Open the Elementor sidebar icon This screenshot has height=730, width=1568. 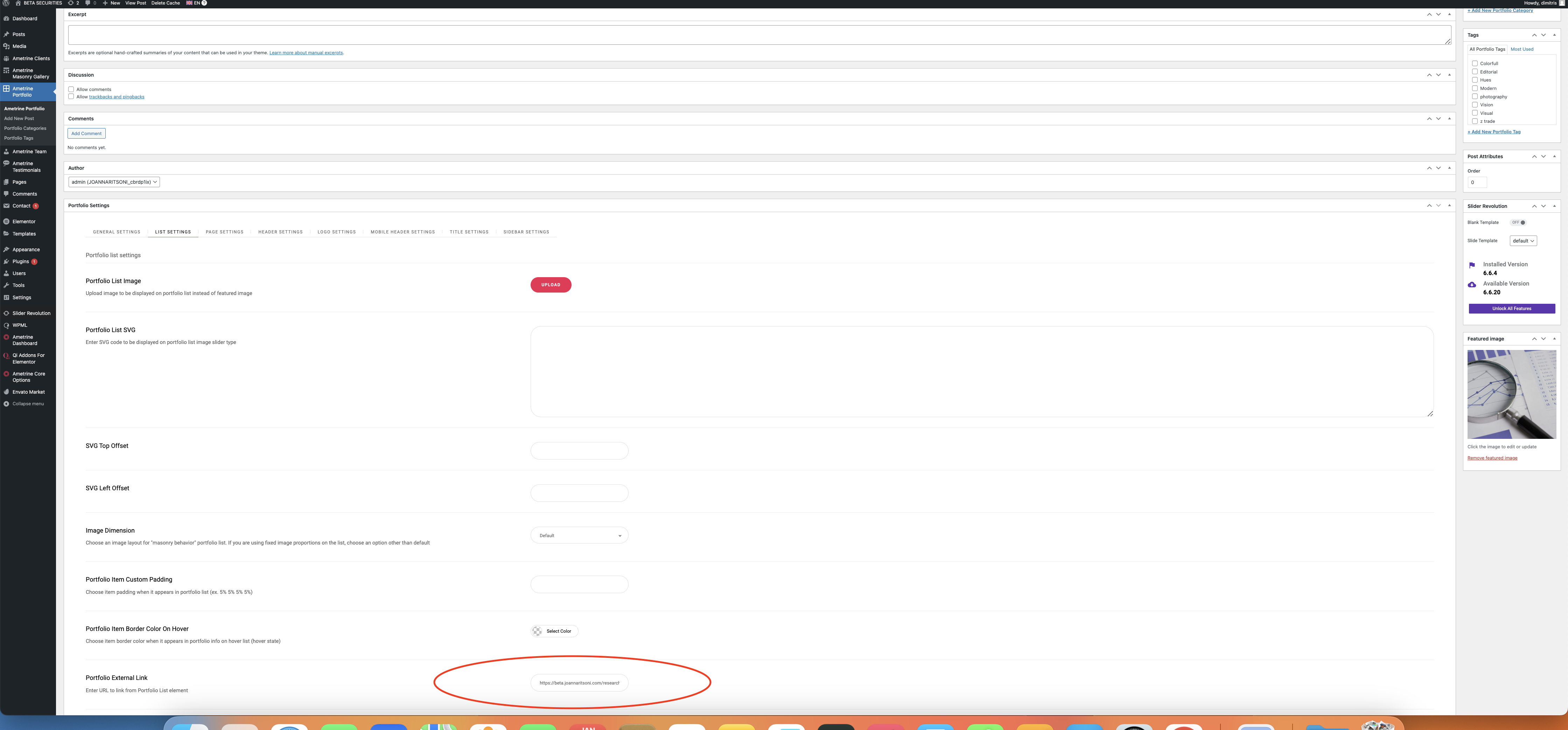point(6,222)
